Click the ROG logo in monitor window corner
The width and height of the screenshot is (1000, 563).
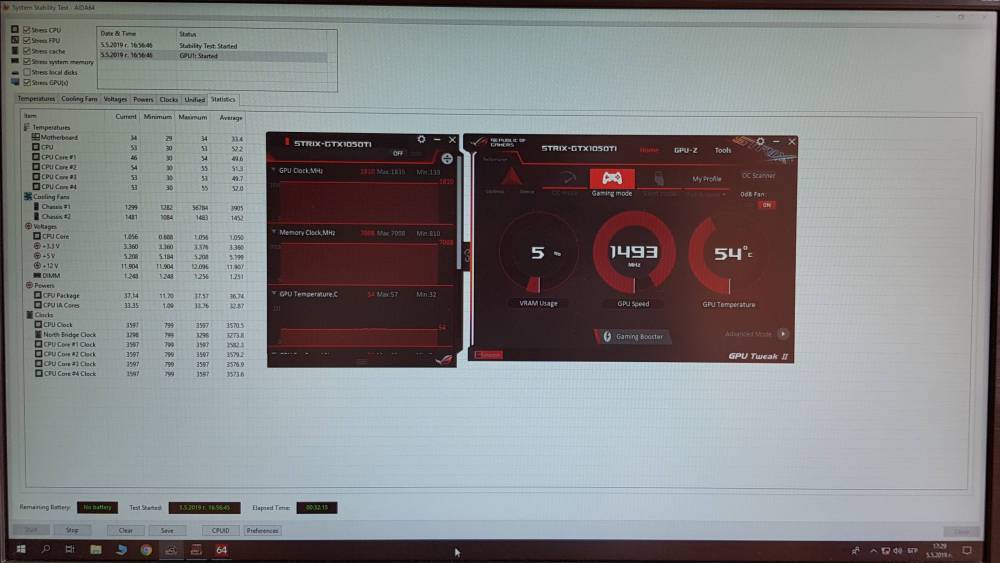(444, 360)
